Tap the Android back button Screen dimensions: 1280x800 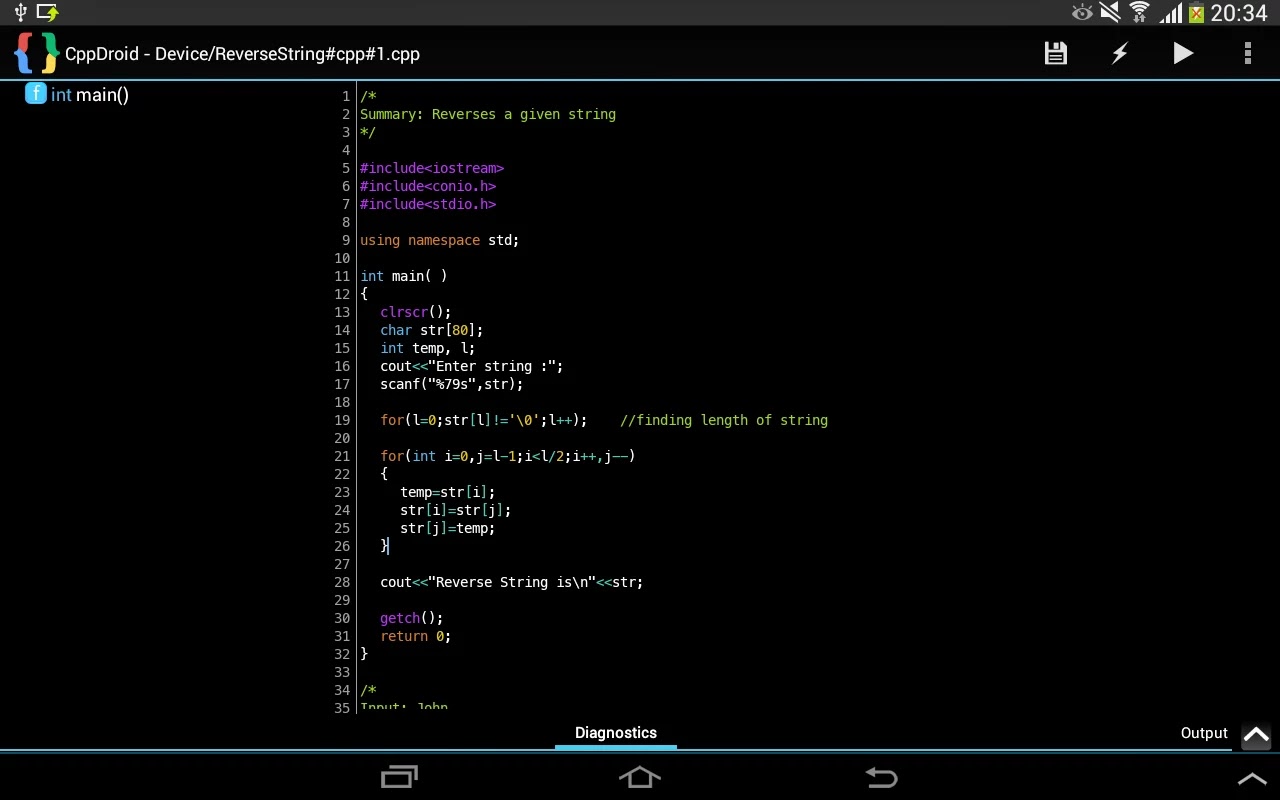point(881,777)
